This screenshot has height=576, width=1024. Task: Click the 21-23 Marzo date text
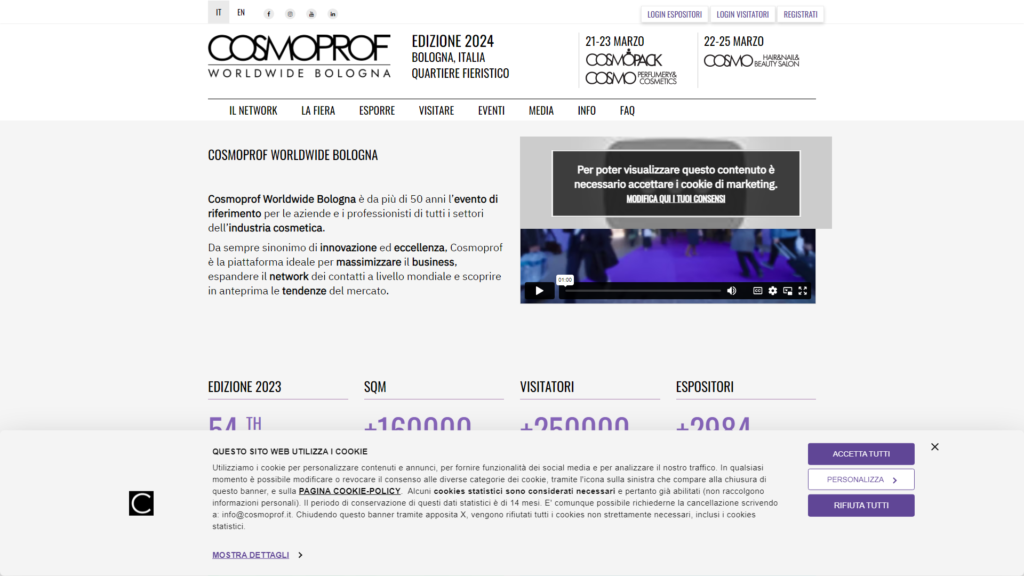(615, 41)
